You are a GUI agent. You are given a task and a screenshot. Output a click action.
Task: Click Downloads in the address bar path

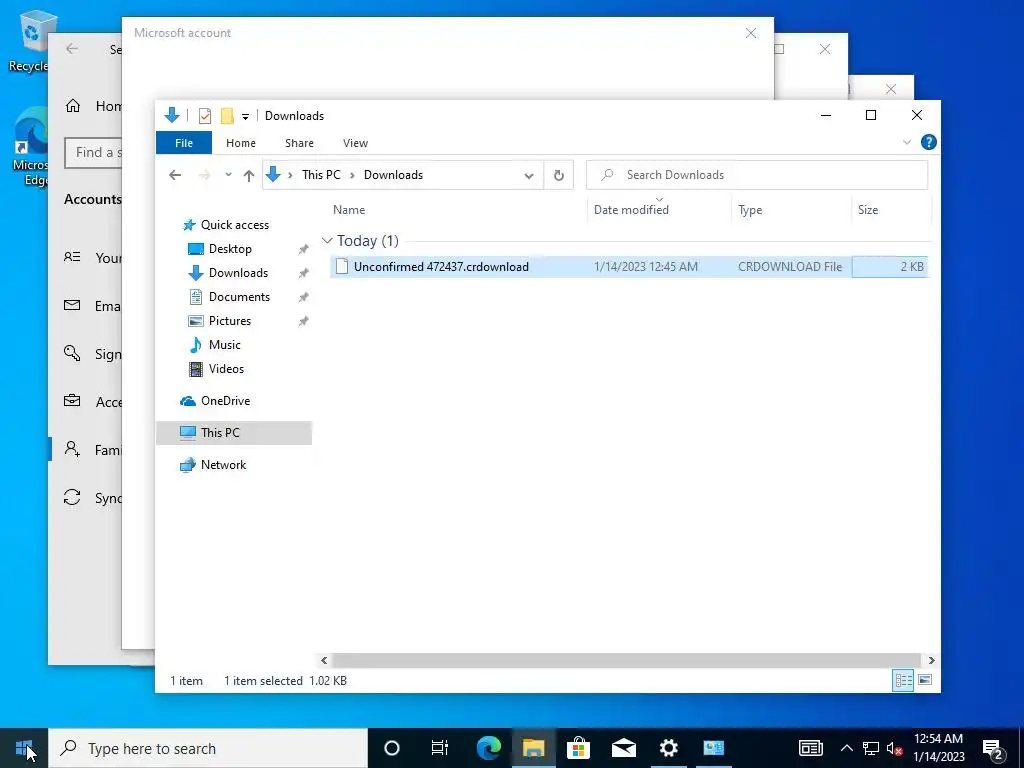[x=393, y=175]
